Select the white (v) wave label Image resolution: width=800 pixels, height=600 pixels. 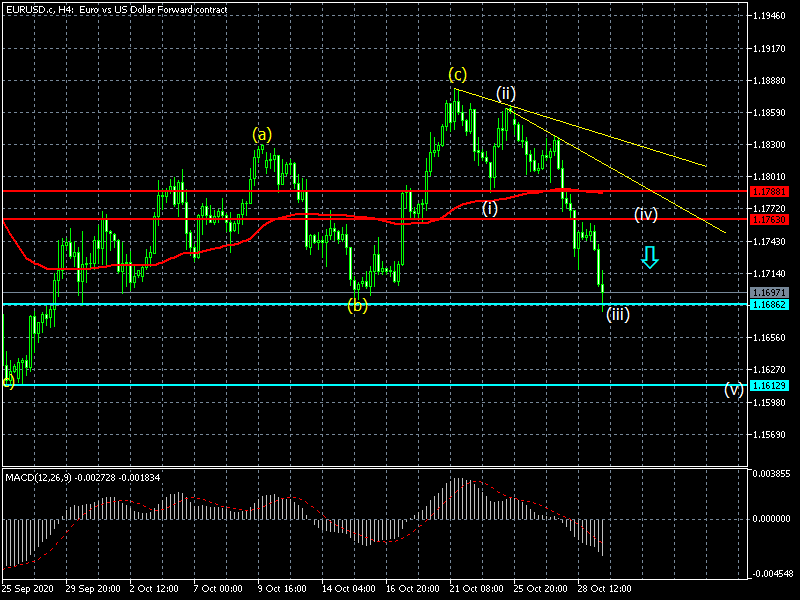734,390
